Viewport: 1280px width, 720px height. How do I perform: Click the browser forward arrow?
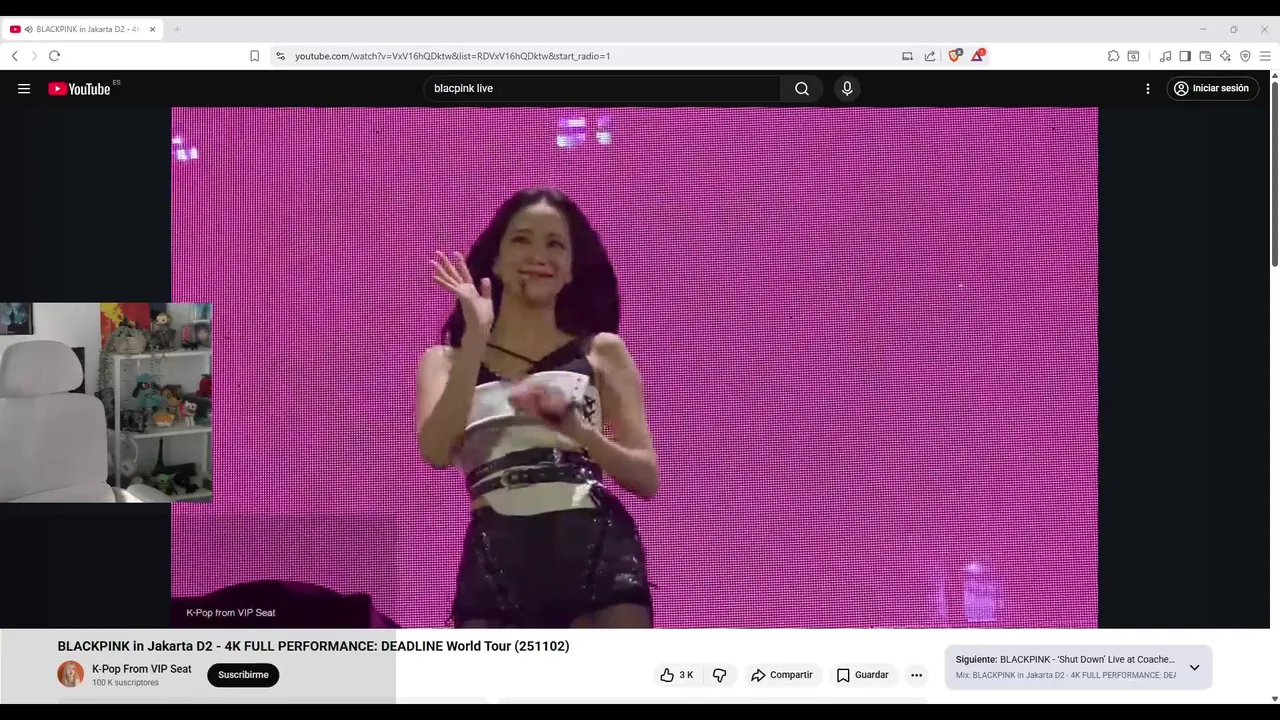(34, 56)
